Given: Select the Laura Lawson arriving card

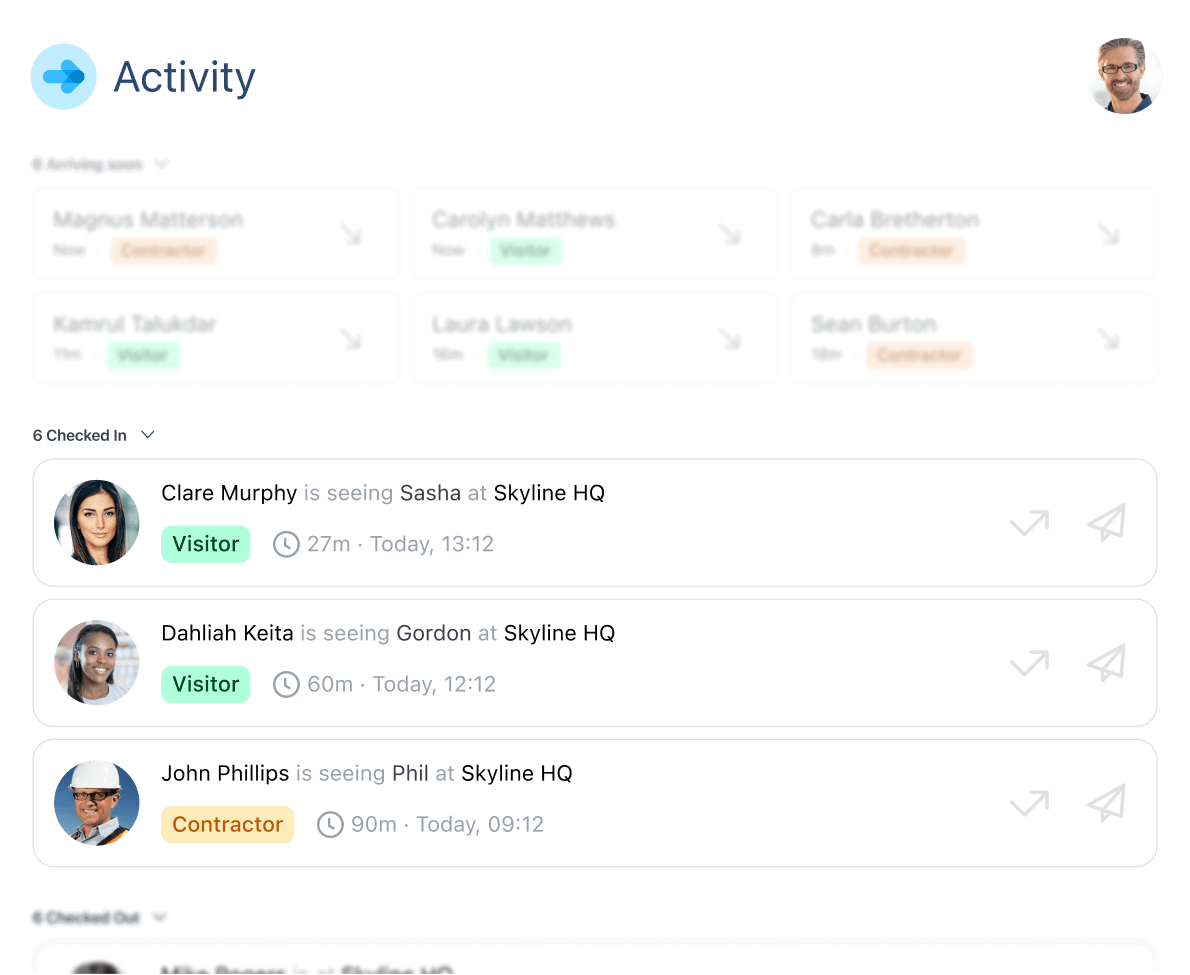Looking at the screenshot, I should [594, 338].
